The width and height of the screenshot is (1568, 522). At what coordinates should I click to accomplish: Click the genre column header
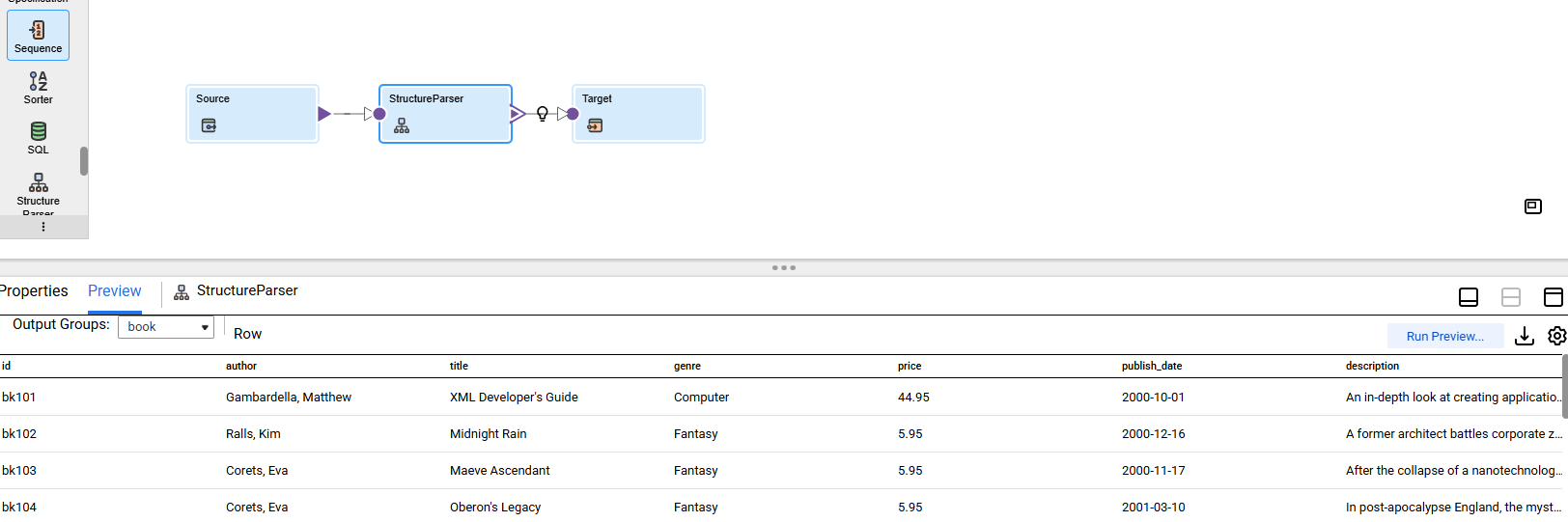click(687, 366)
